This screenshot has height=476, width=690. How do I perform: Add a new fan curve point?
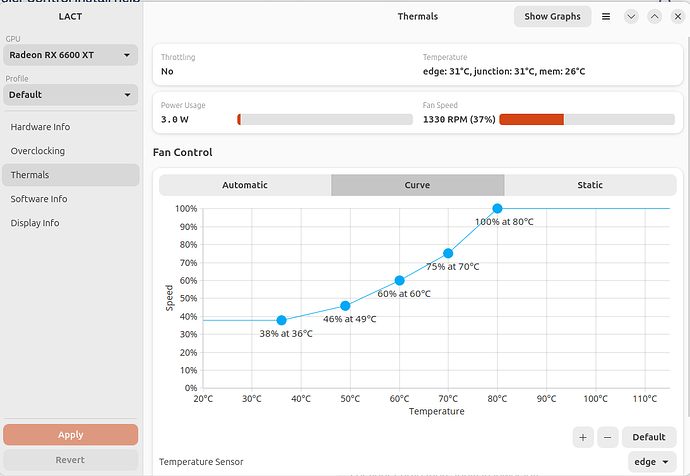(583, 437)
